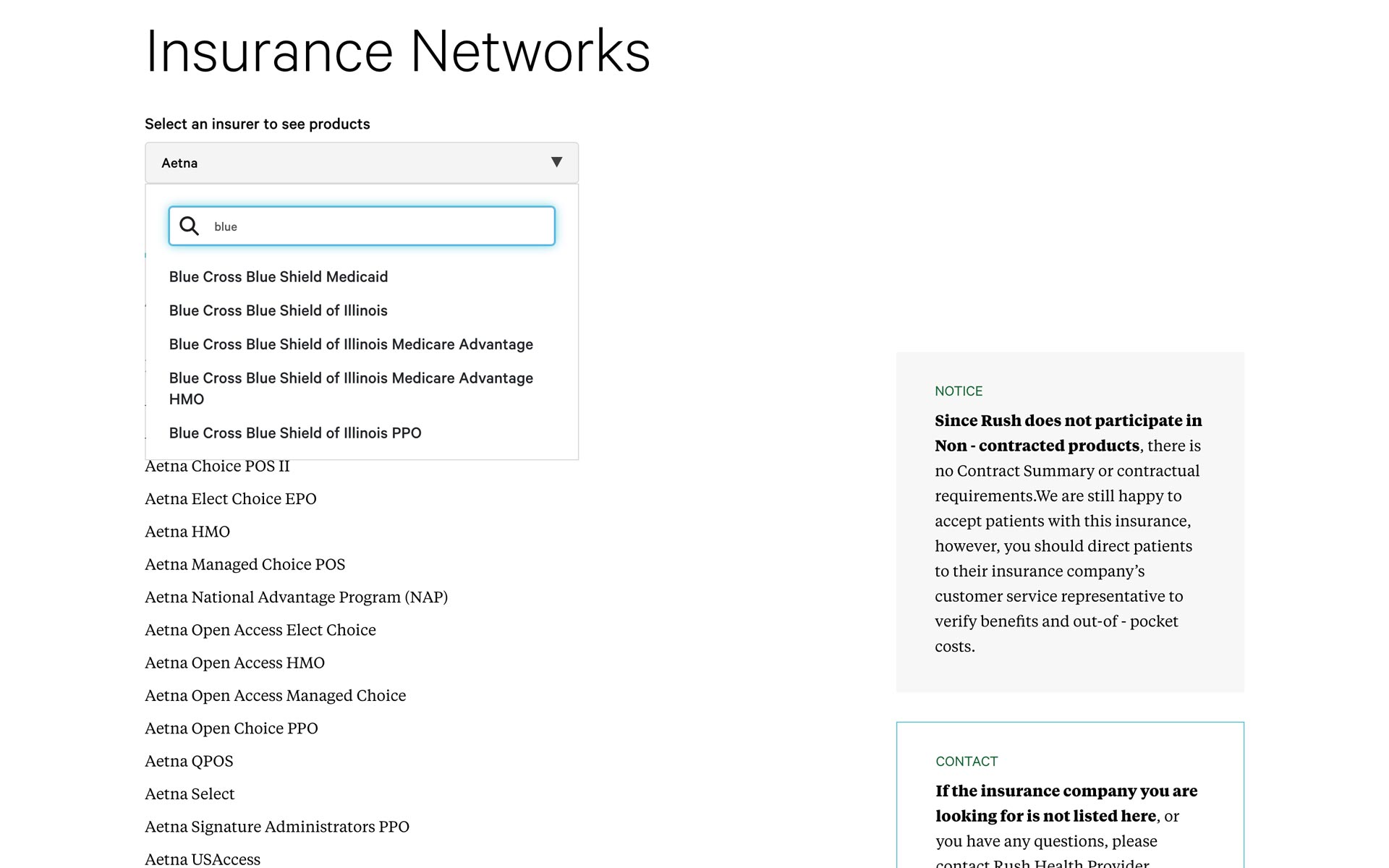Click 'Aetna Open Access Elect Choice'

point(260,630)
